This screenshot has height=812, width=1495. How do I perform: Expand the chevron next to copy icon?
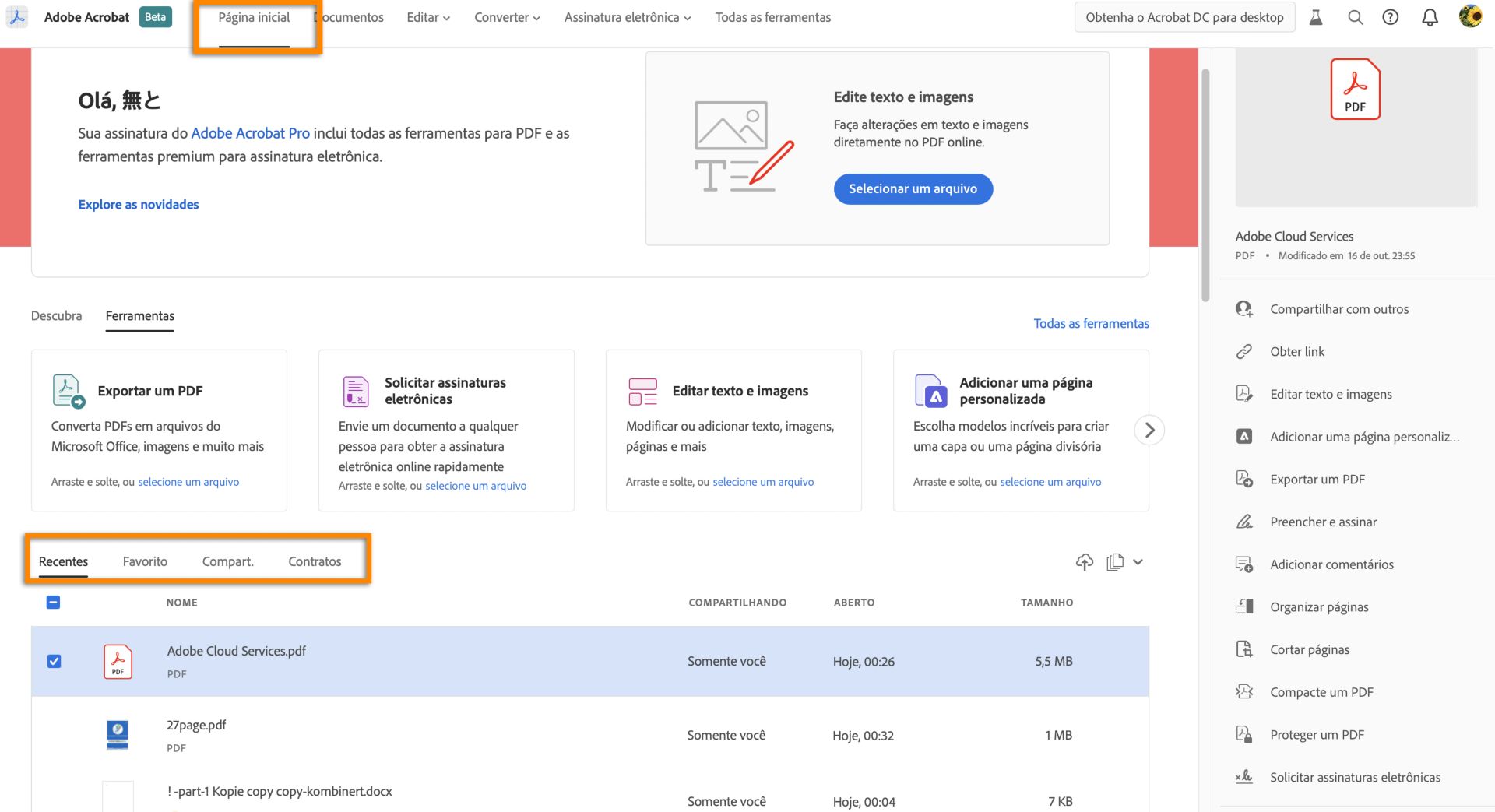[x=1138, y=562]
